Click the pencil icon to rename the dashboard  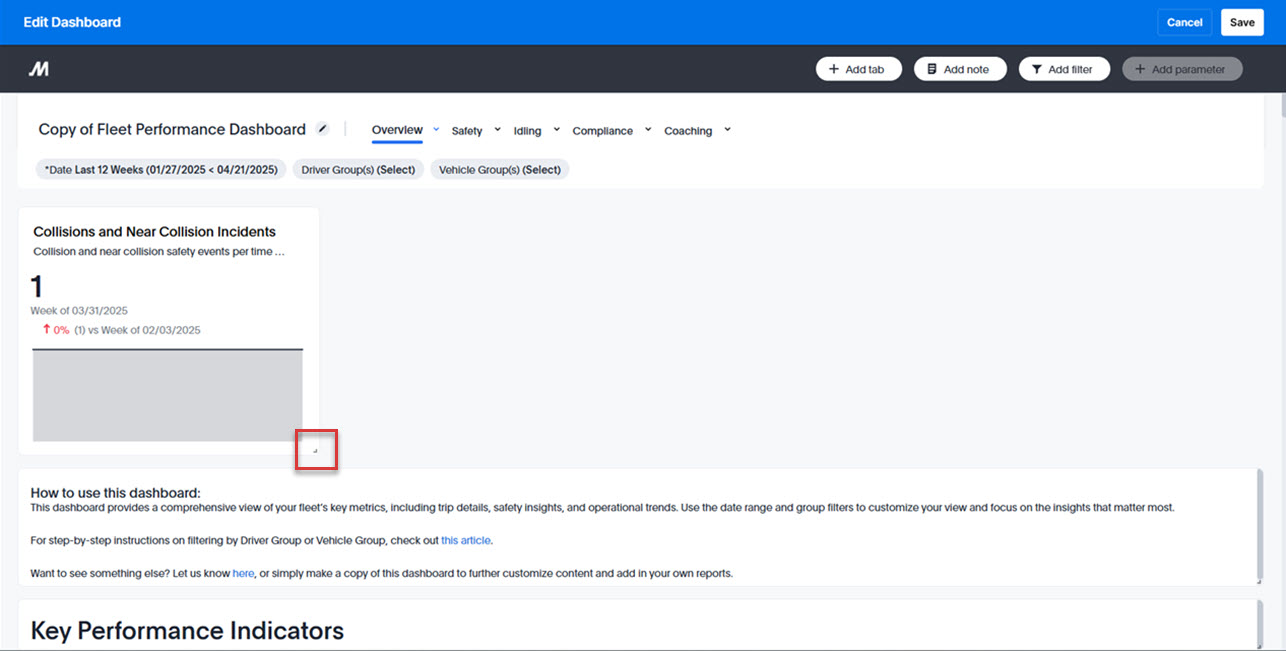coord(322,128)
